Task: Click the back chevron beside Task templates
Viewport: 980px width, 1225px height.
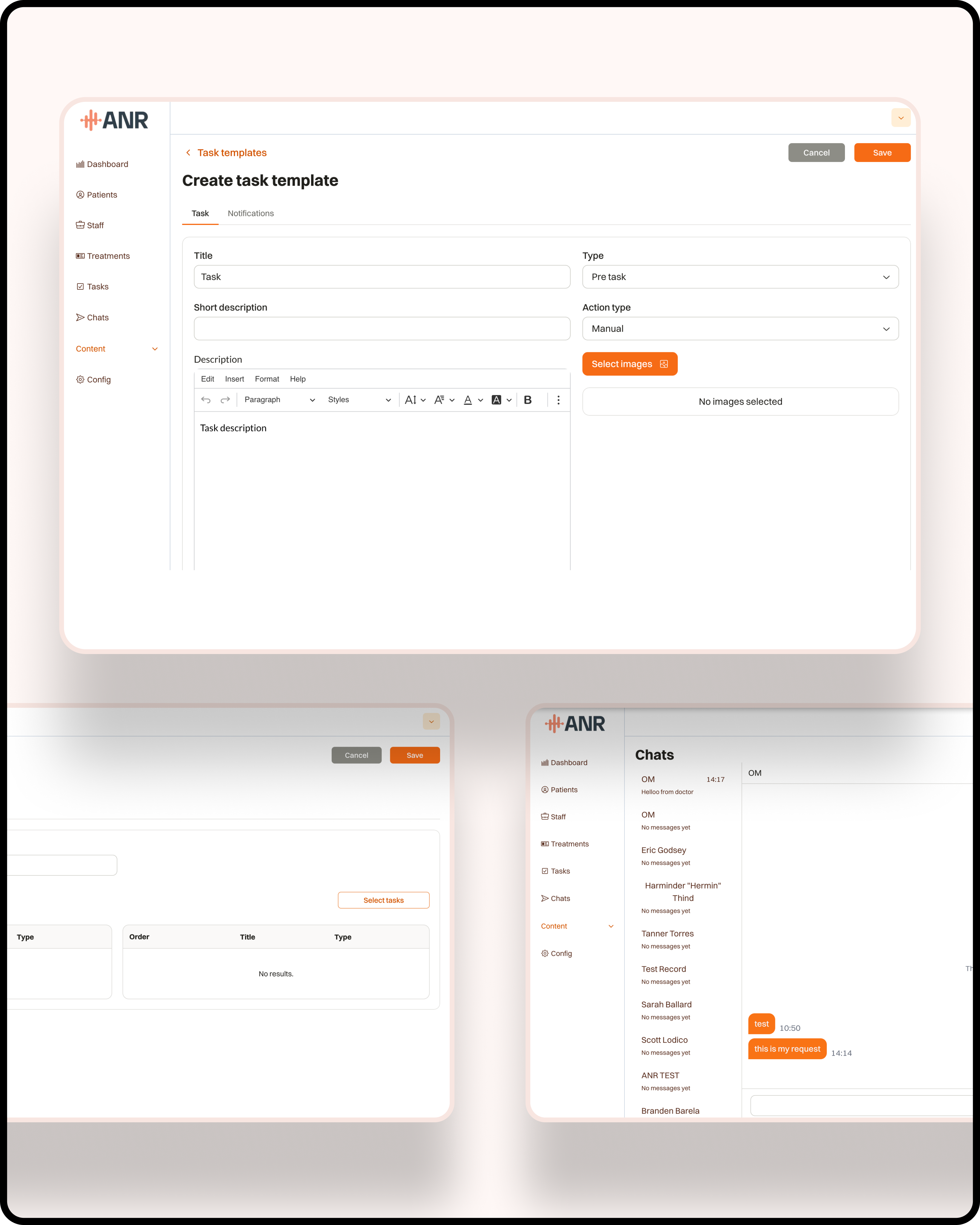Action: (x=188, y=153)
